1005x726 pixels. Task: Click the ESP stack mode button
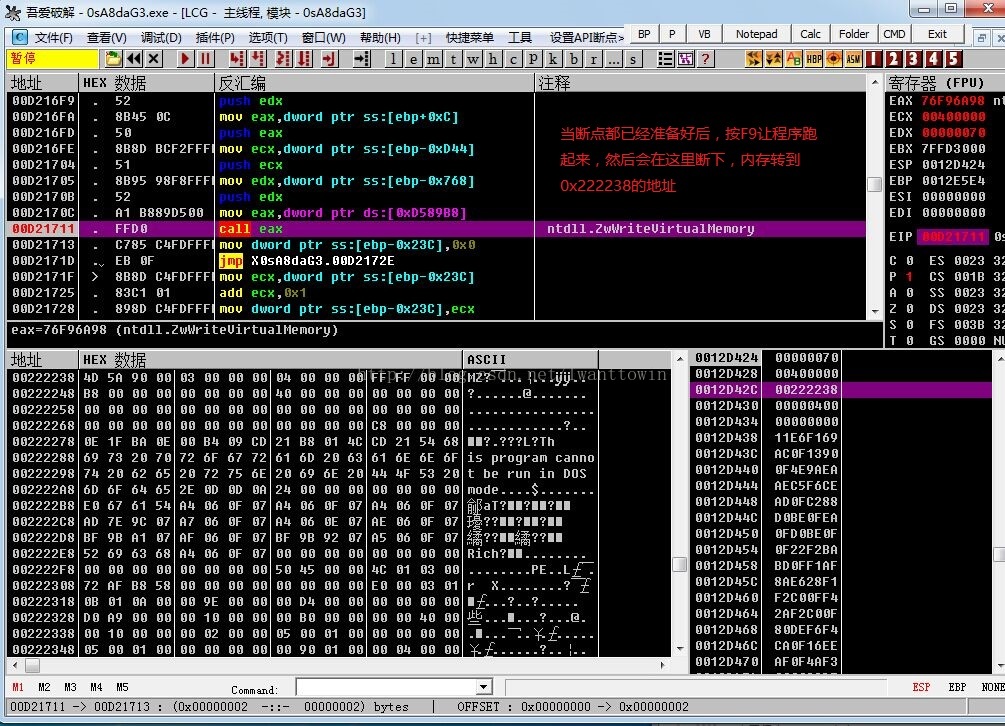pos(921,687)
